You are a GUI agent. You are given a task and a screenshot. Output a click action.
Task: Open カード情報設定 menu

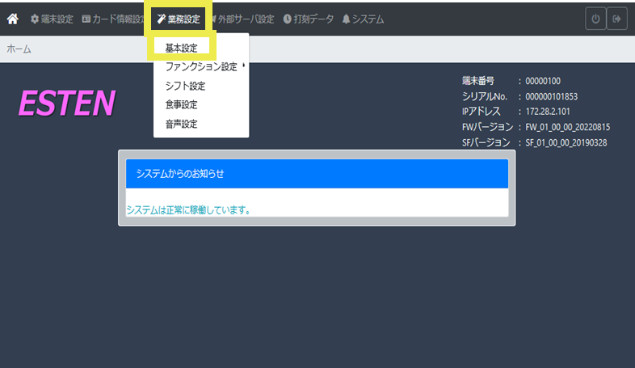tap(113, 19)
